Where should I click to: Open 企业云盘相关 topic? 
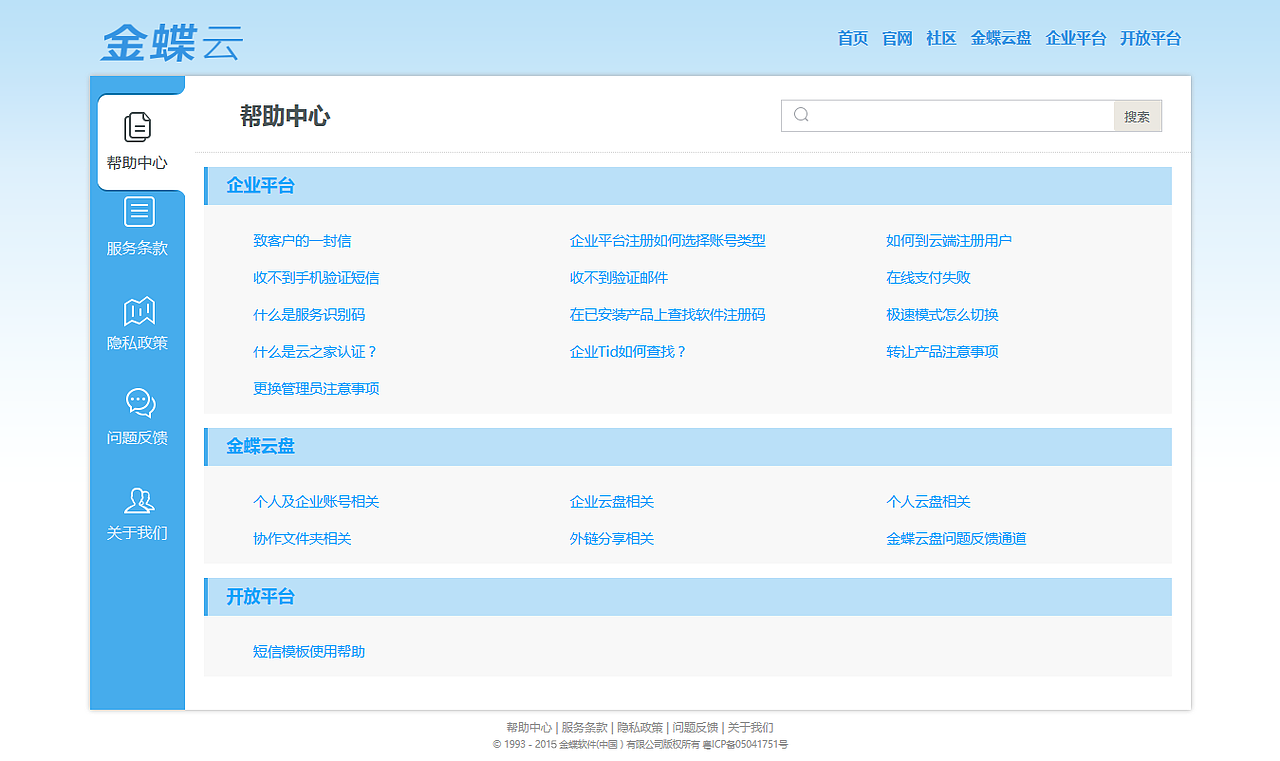click(x=612, y=502)
